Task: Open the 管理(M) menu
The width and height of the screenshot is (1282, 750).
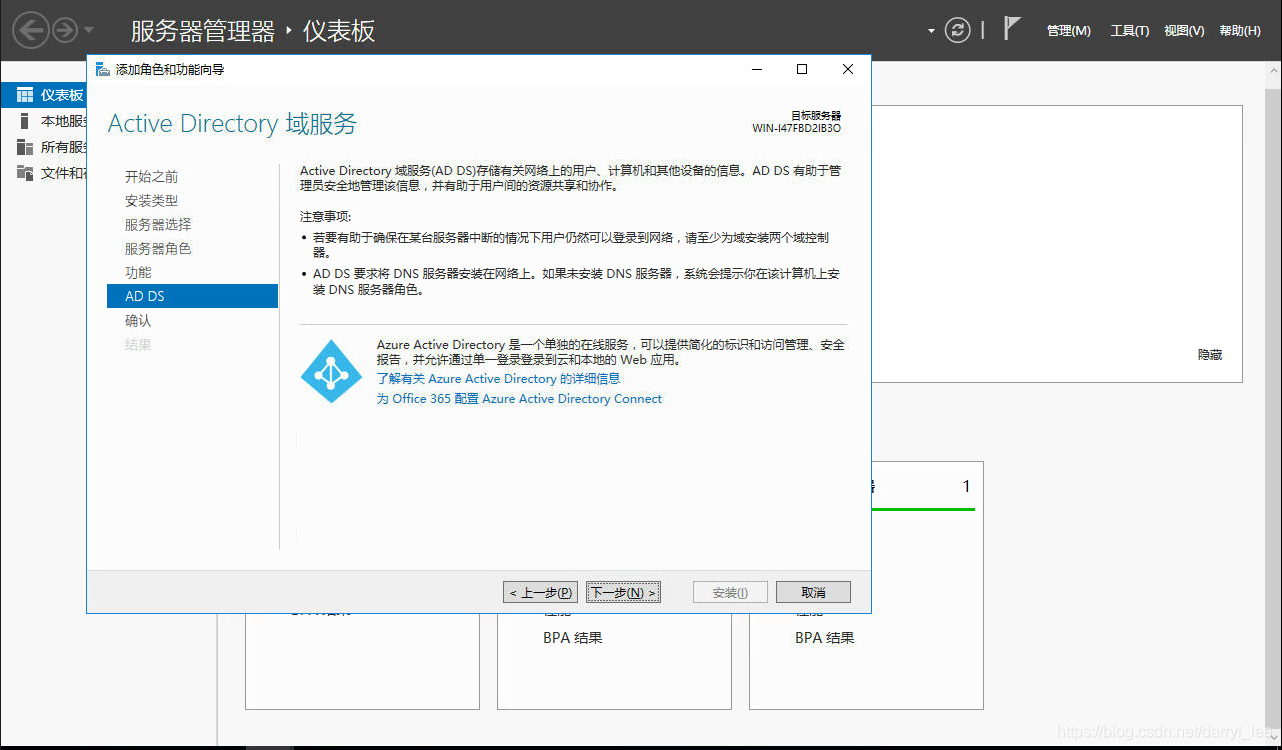Action: click(x=1068, y=31)
